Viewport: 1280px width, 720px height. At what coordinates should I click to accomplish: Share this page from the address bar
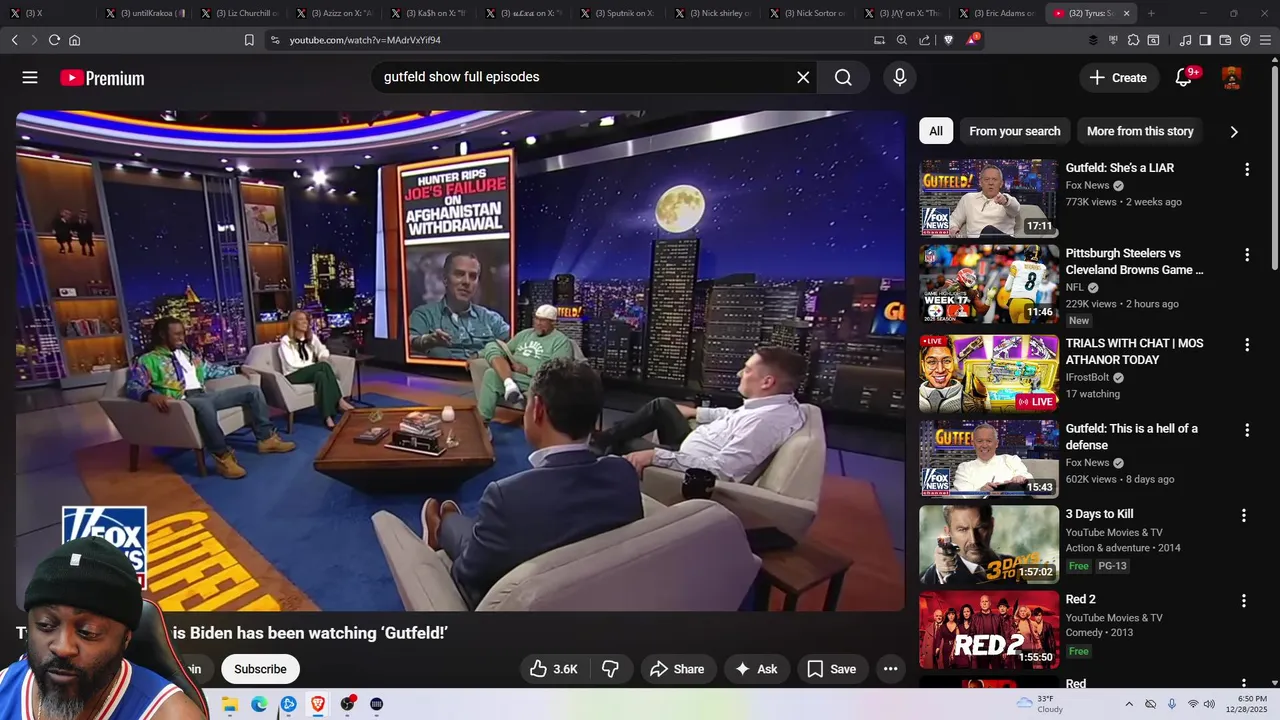925,40
